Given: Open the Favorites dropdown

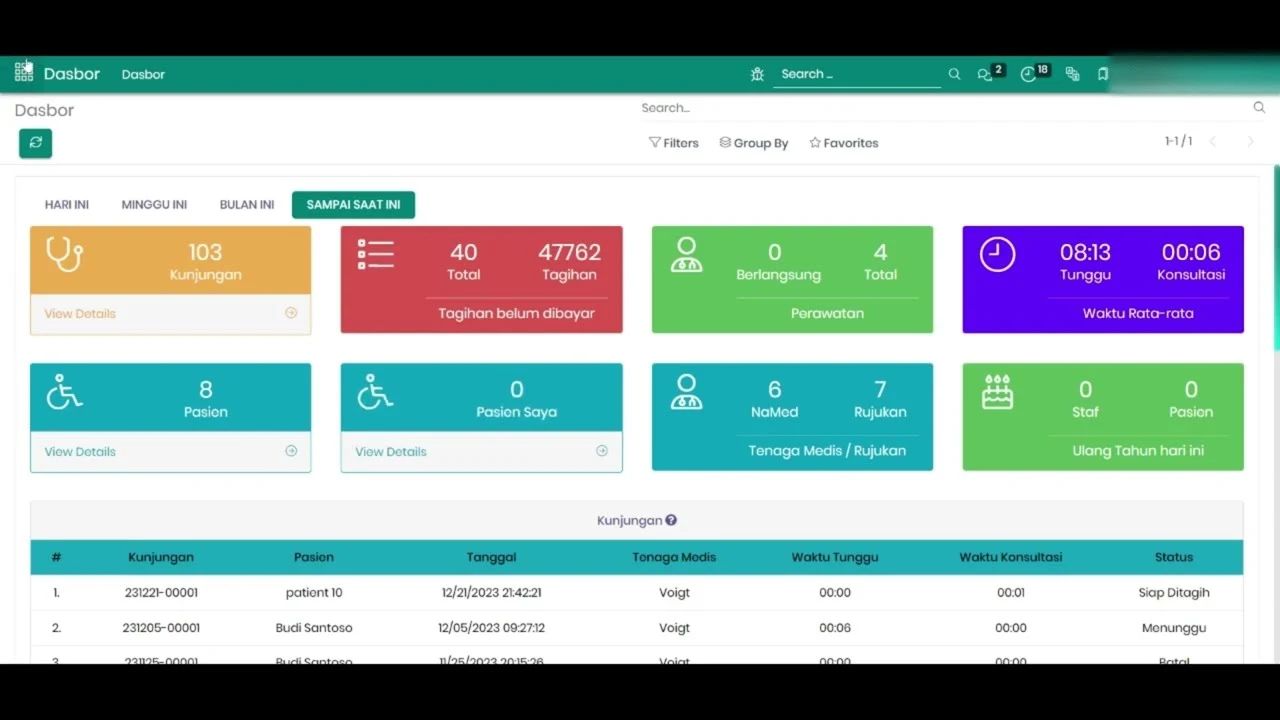Looking at the screenshot, I should (x=843, y=142).
